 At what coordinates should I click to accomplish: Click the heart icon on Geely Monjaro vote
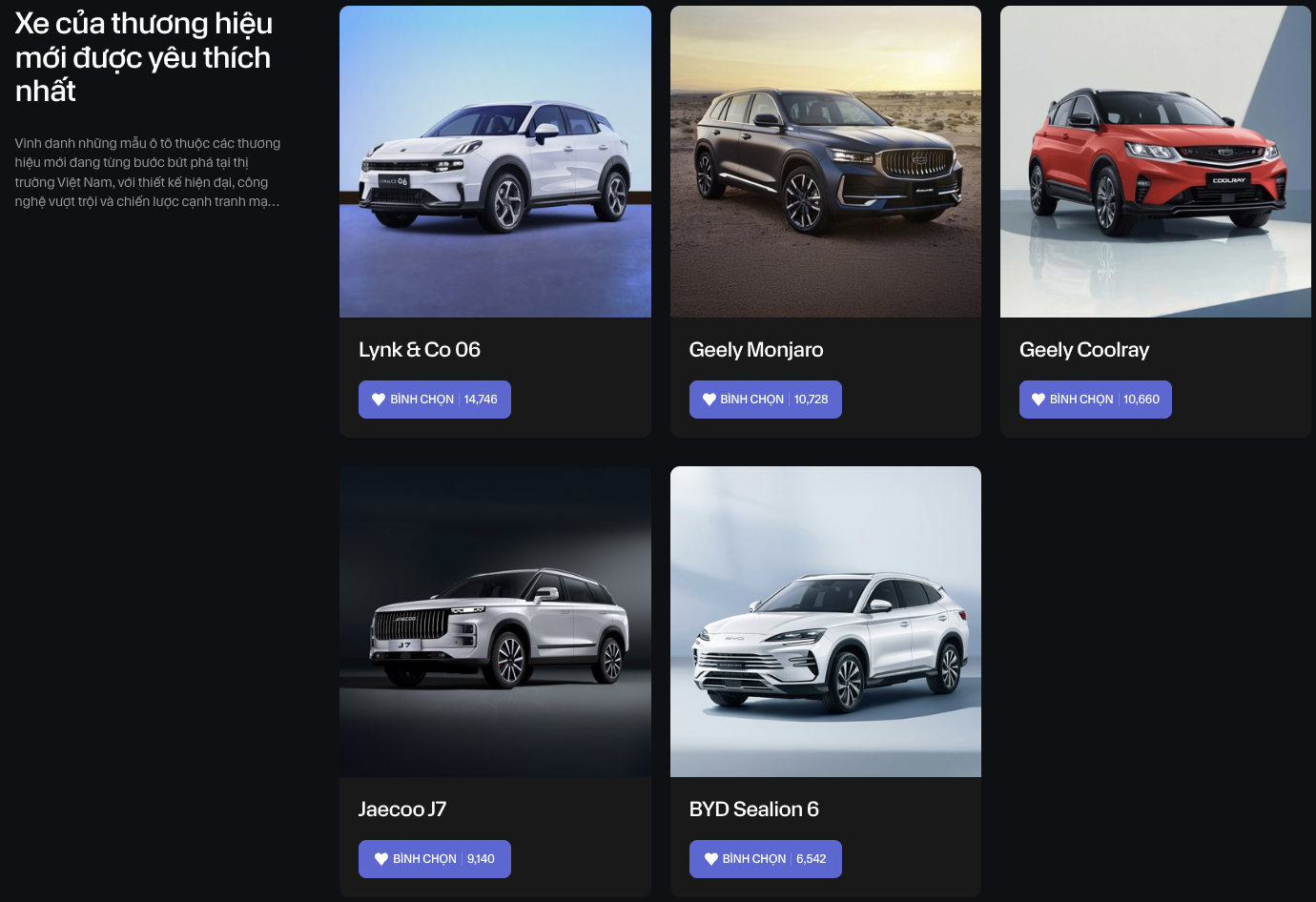coord(709,400)
